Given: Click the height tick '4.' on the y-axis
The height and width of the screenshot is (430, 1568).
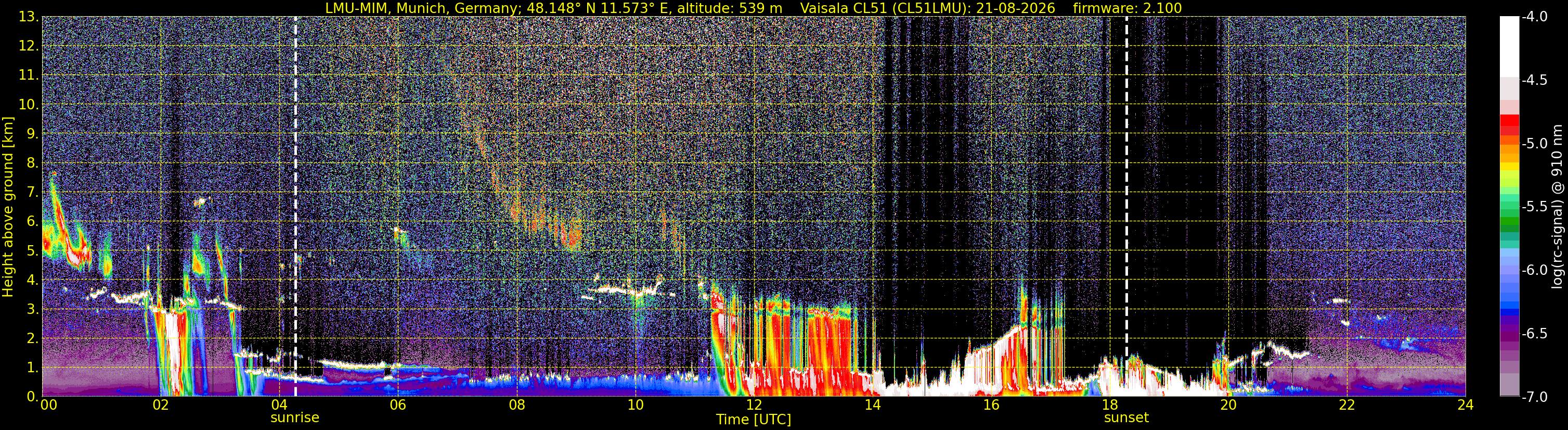Looking at the screenshot, I should pyautogui.click(x=33, y=280).
